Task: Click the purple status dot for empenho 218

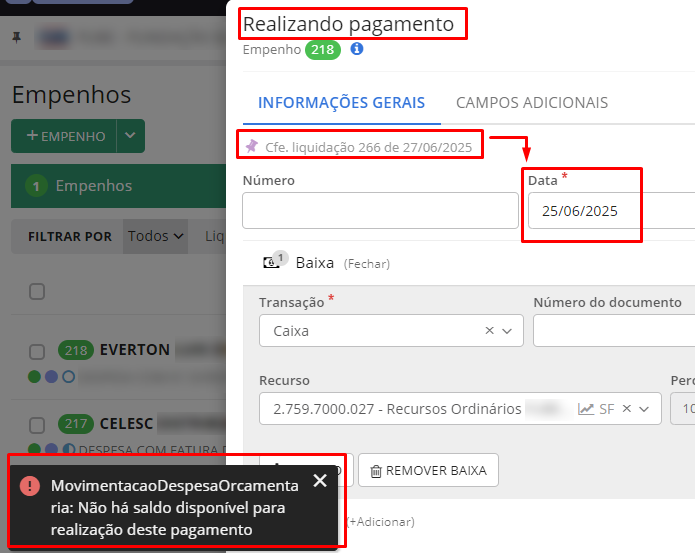Action: click(x=51, y=377)
